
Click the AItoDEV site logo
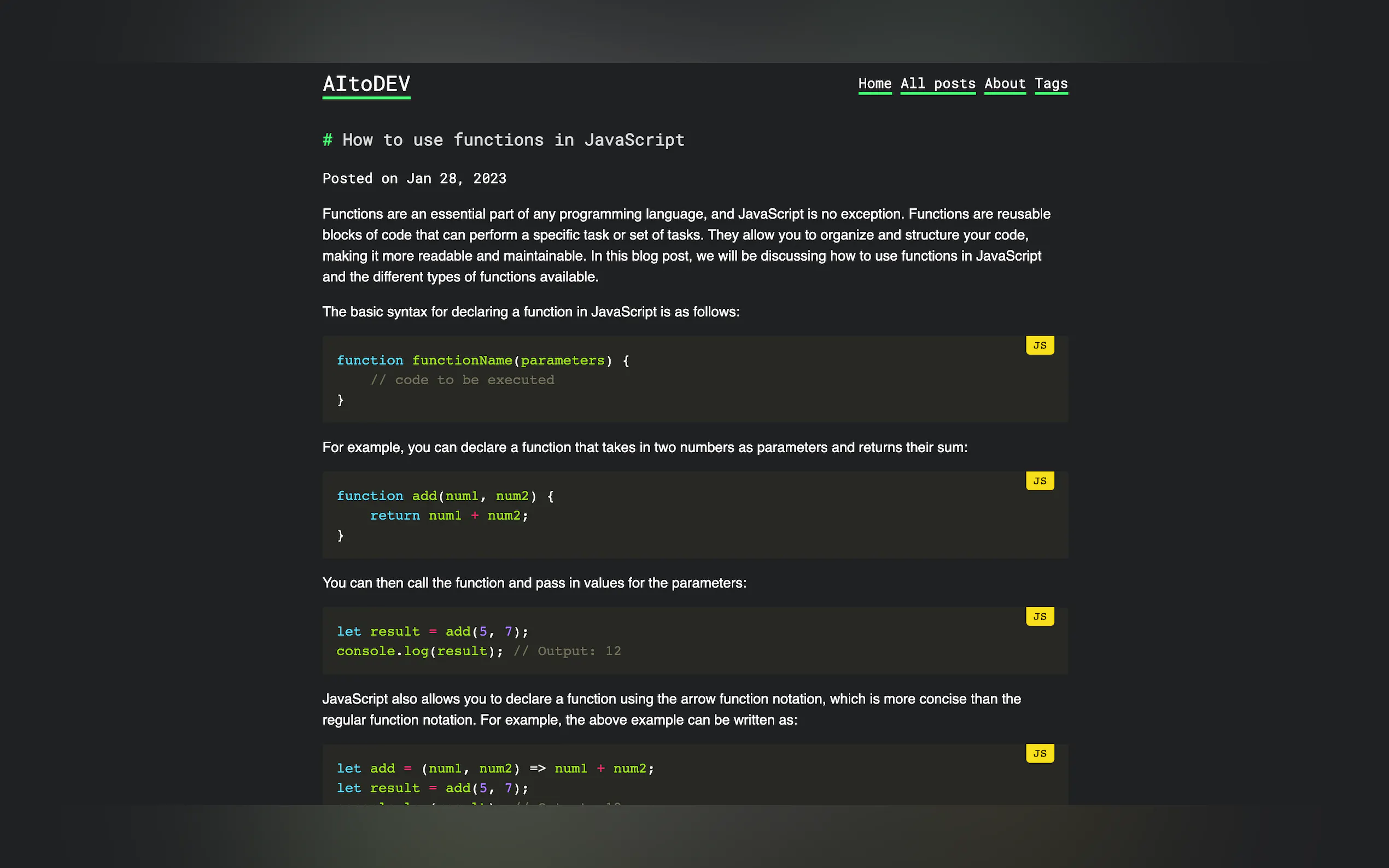(366, 84)
